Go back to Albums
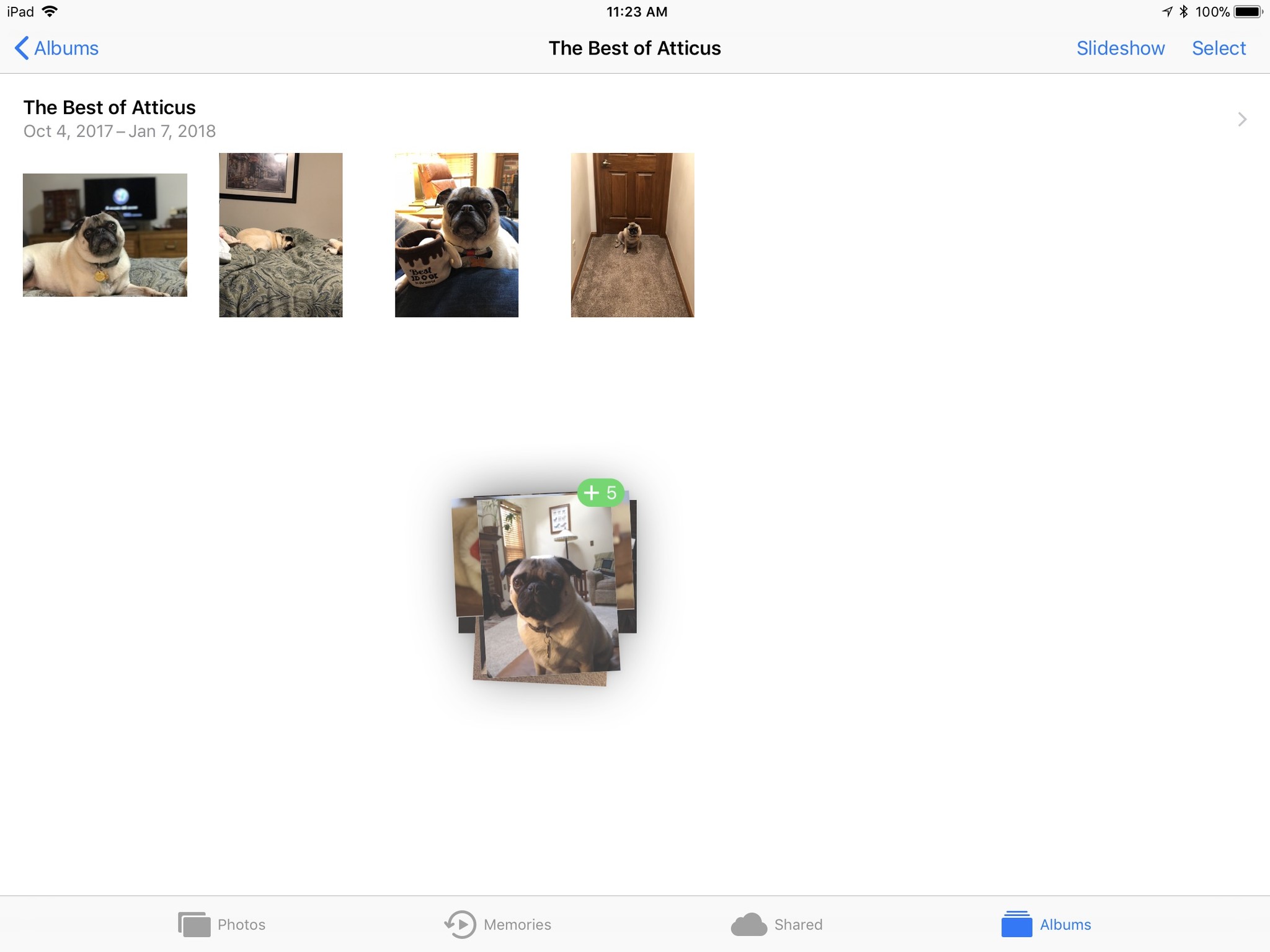The height and width of the screenshot is (952, 1270). (56, 48)
